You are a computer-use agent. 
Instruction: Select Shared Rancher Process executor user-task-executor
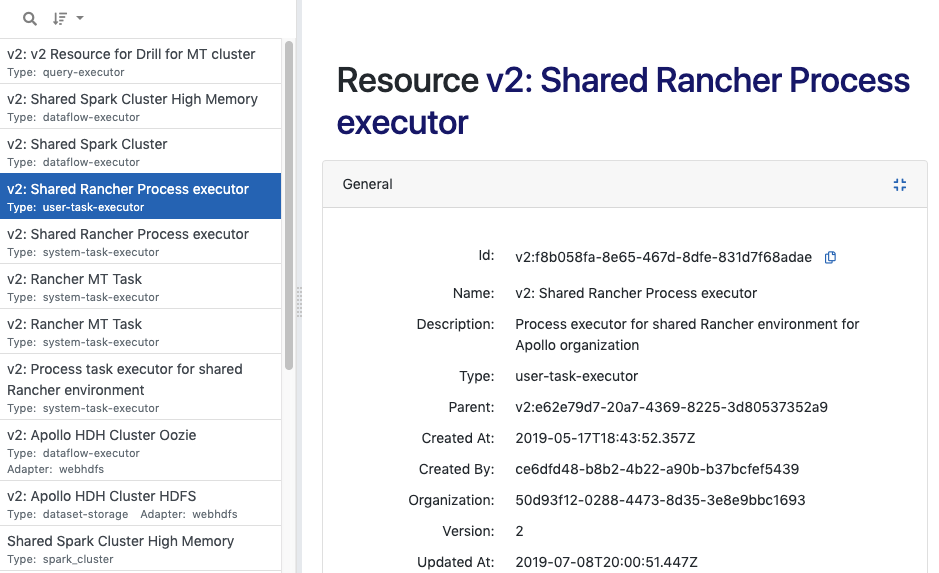click(140, 196)
